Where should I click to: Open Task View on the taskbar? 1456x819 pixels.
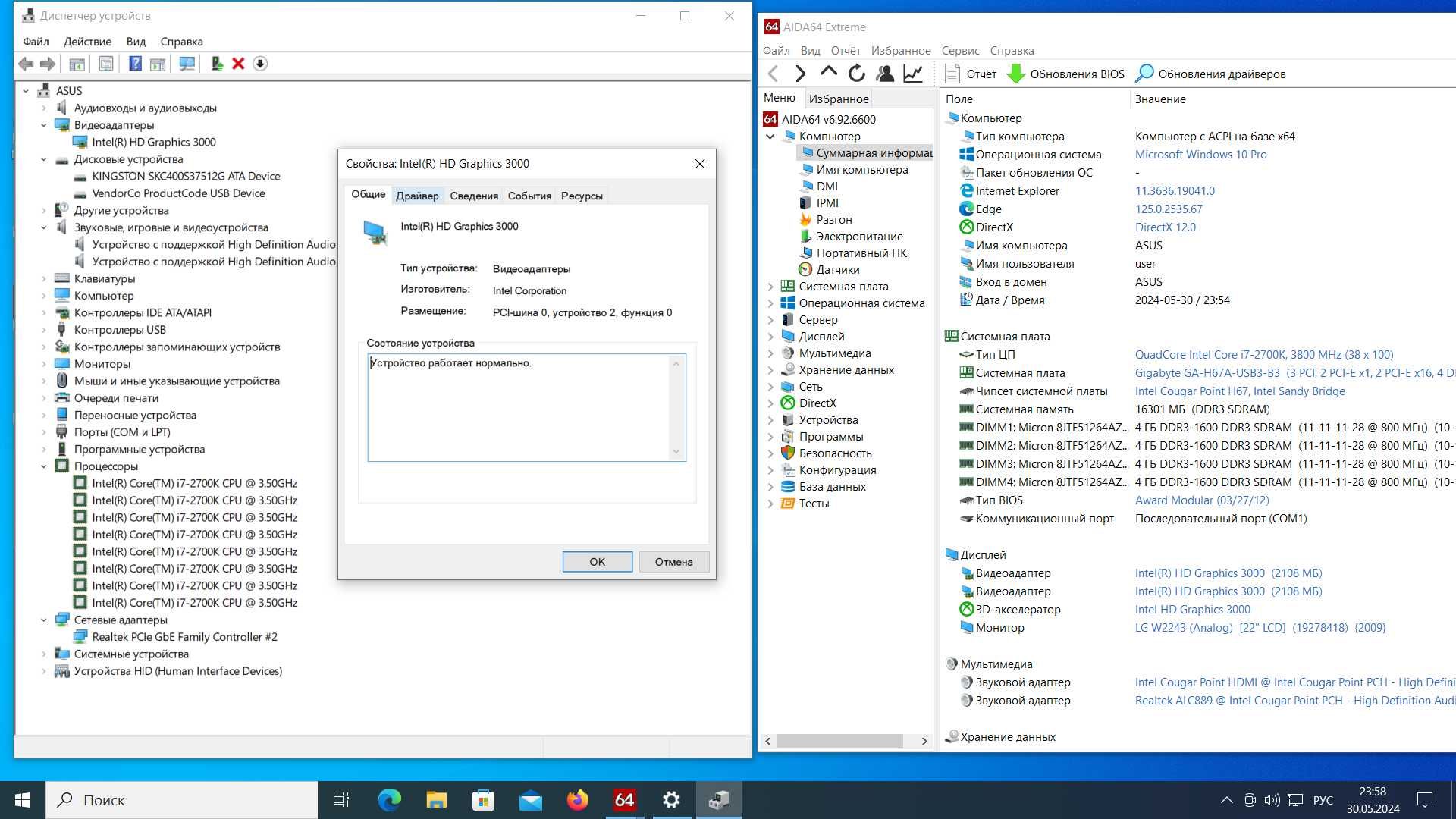click(x=341, y=800)
